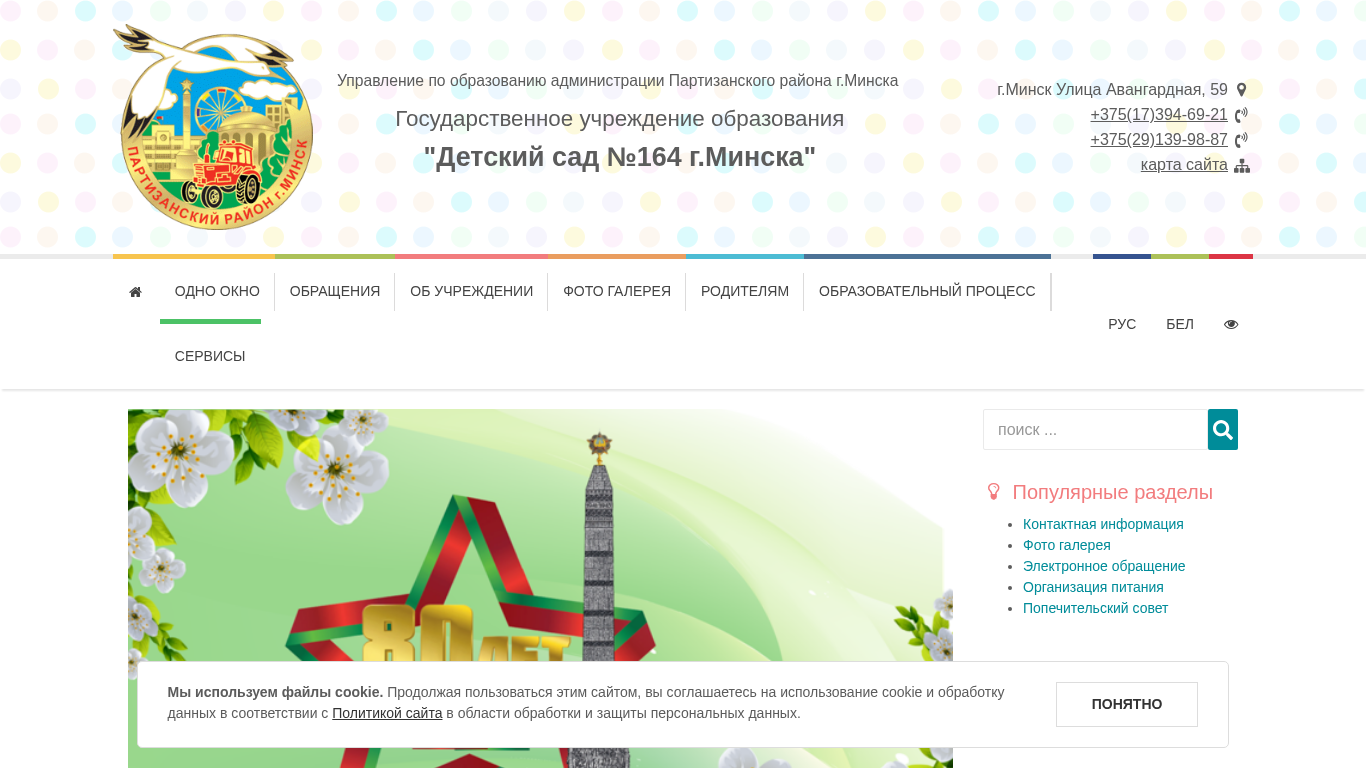Open the ОБРАЩЕНИЯ menu item

[x=335, y=291]
